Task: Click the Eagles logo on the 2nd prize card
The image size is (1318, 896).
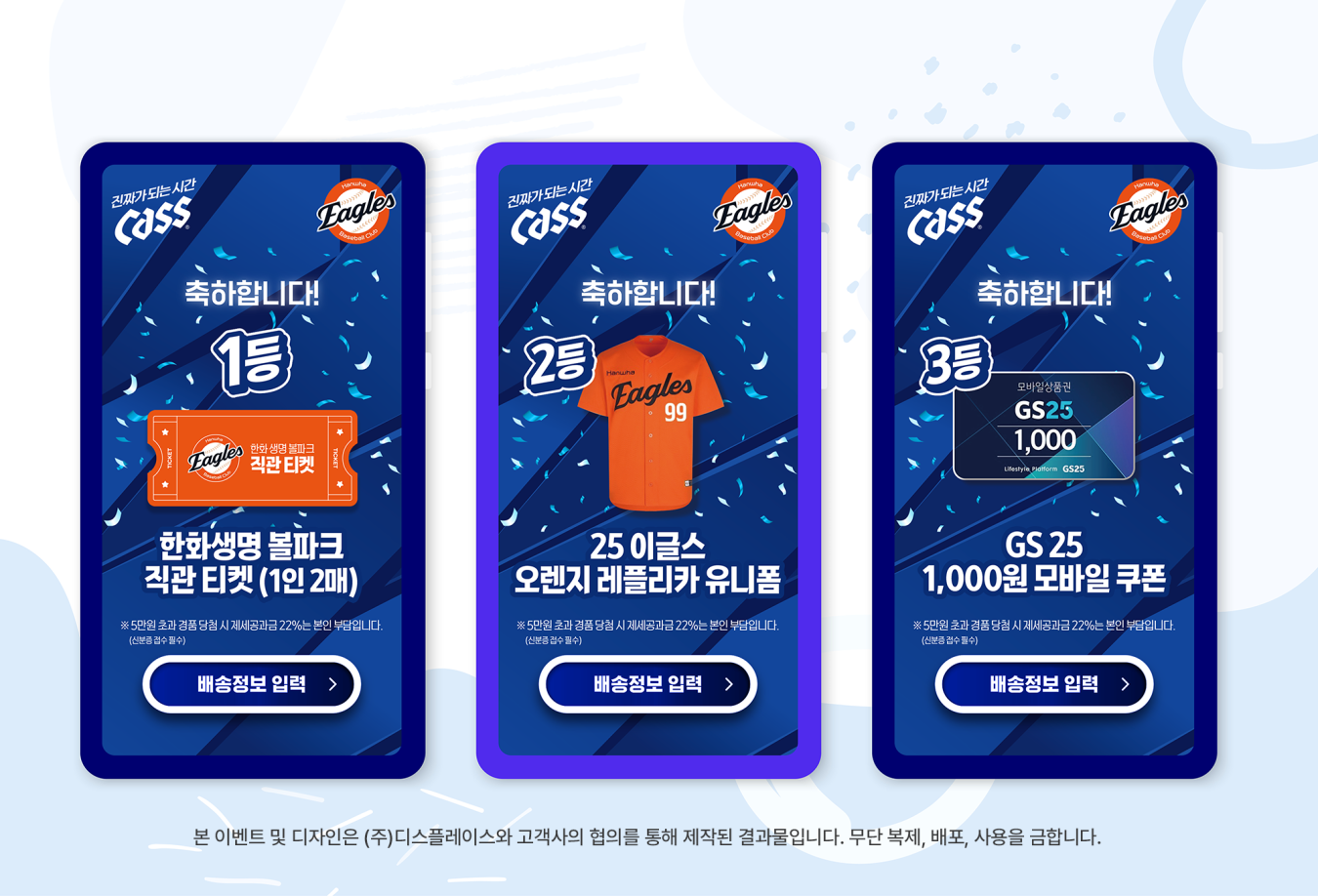Action: click(752, 210)
